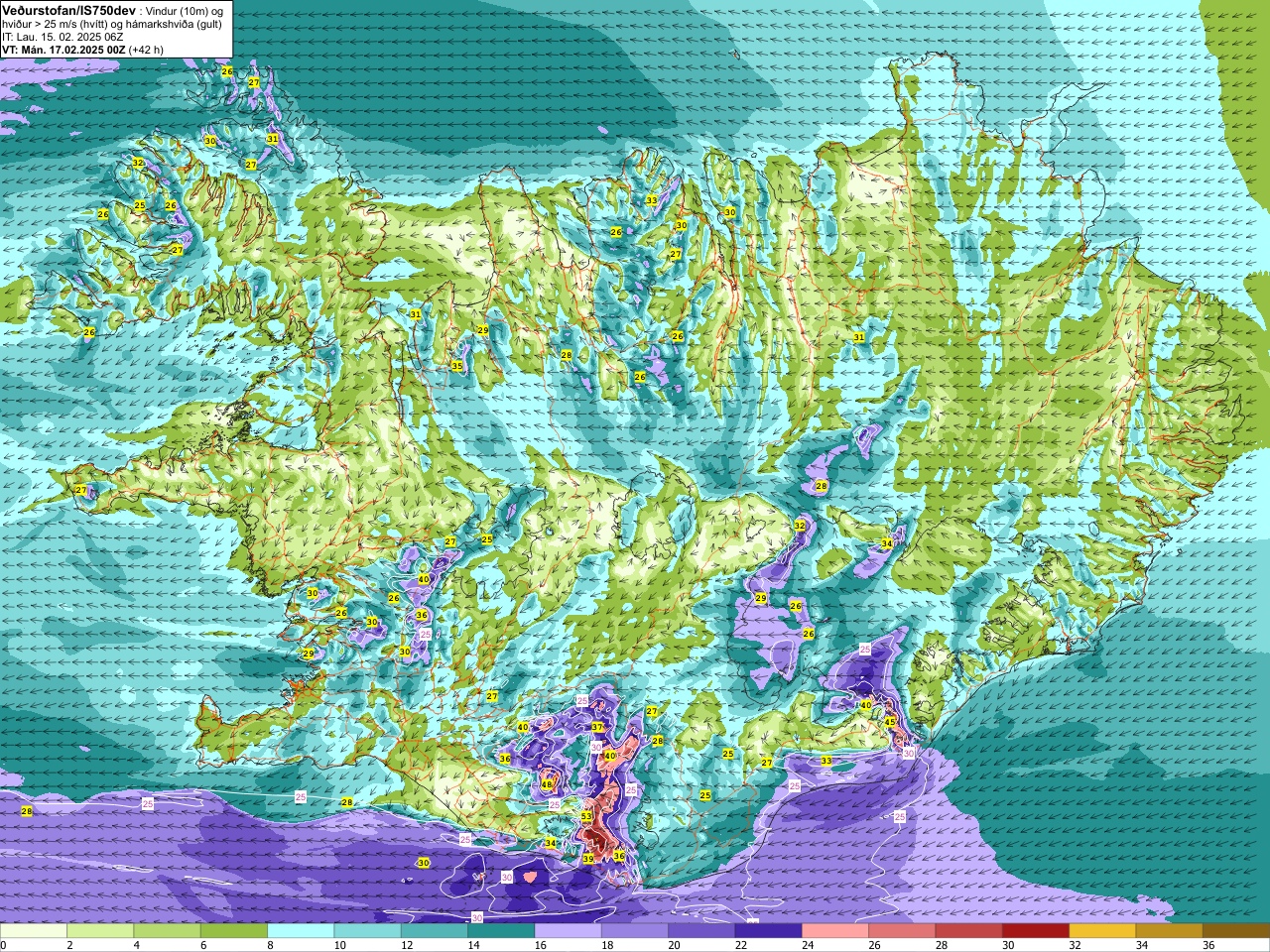1270x952 pixels.
Task: Click the legend scale value '8'
Action: click(268, 945)
